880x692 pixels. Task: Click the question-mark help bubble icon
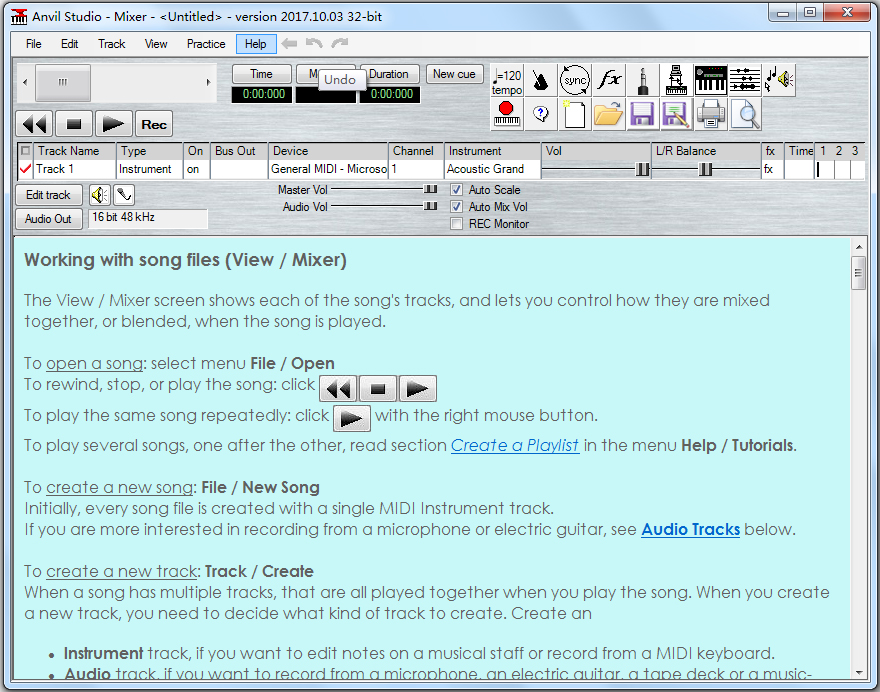click(x=540, y=114)
